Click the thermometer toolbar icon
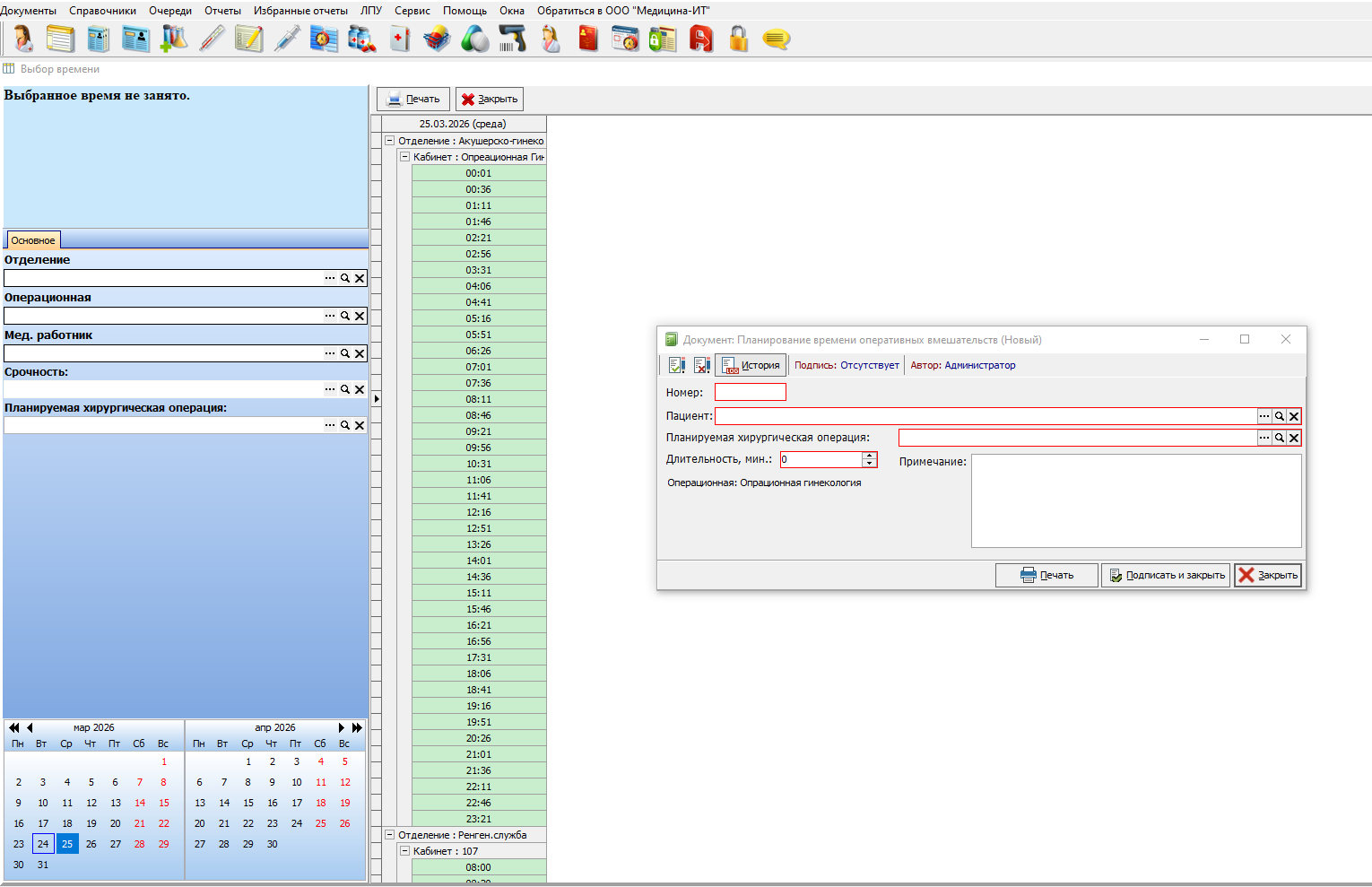This screenshot has height=887, width=1372. (212, 39)
